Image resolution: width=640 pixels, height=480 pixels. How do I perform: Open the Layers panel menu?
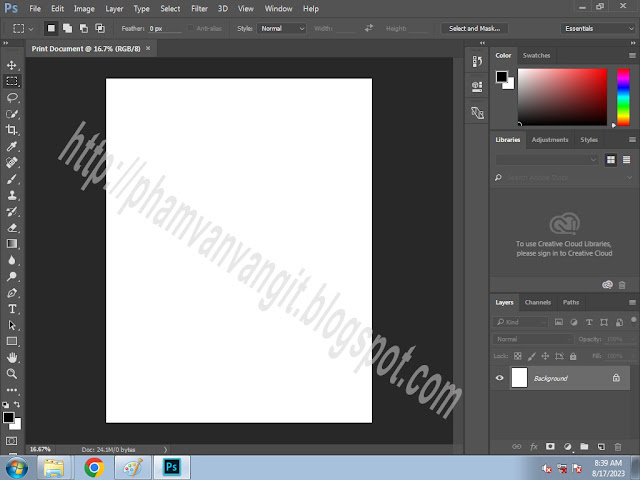(632, 302)
